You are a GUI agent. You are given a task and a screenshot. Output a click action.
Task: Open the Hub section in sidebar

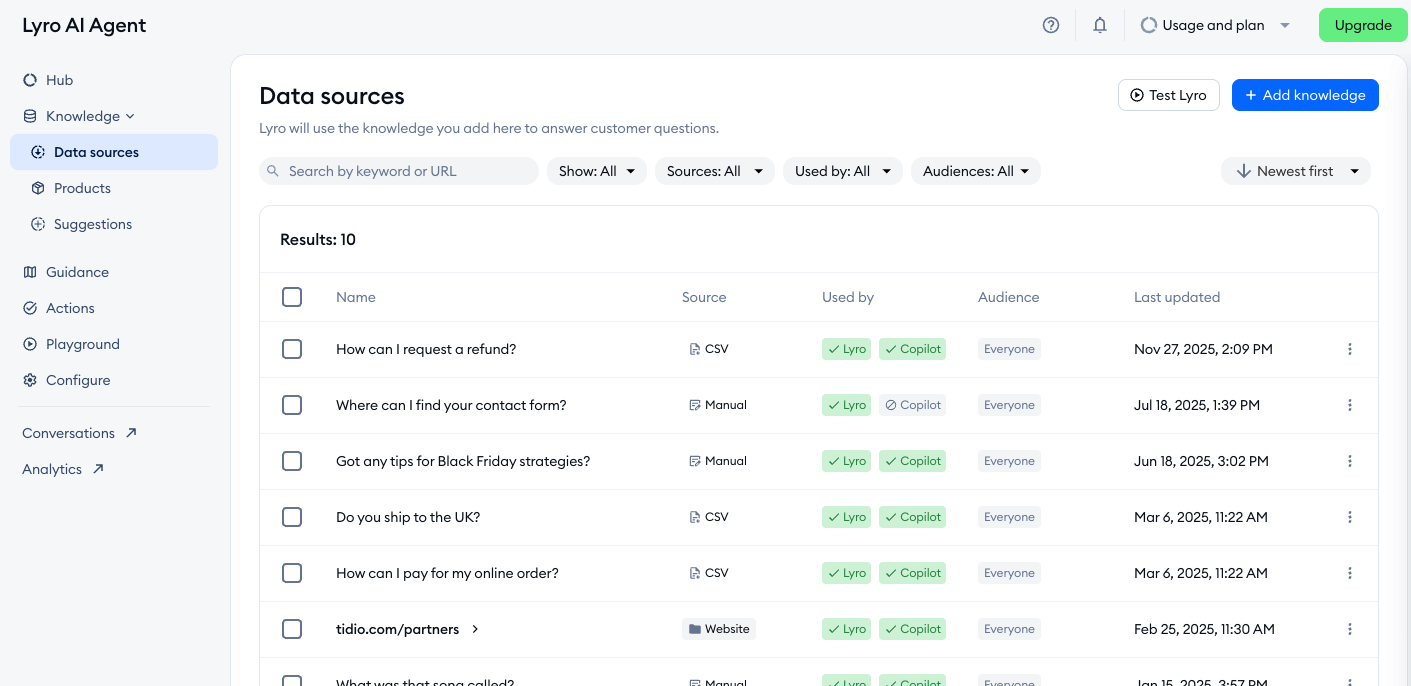click(x=59, y=80)
